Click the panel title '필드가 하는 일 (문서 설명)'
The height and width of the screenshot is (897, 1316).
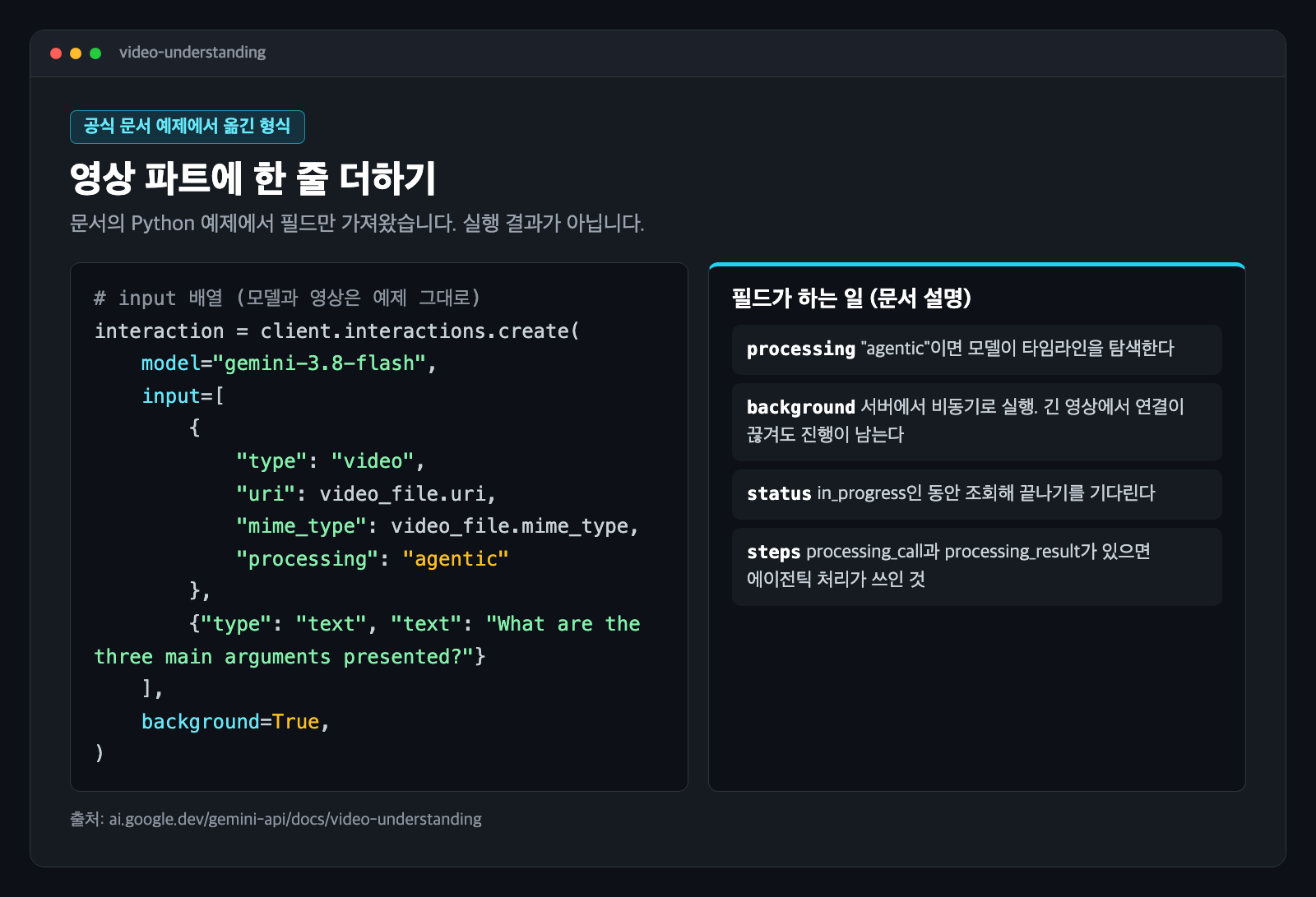tap(851, 298)
